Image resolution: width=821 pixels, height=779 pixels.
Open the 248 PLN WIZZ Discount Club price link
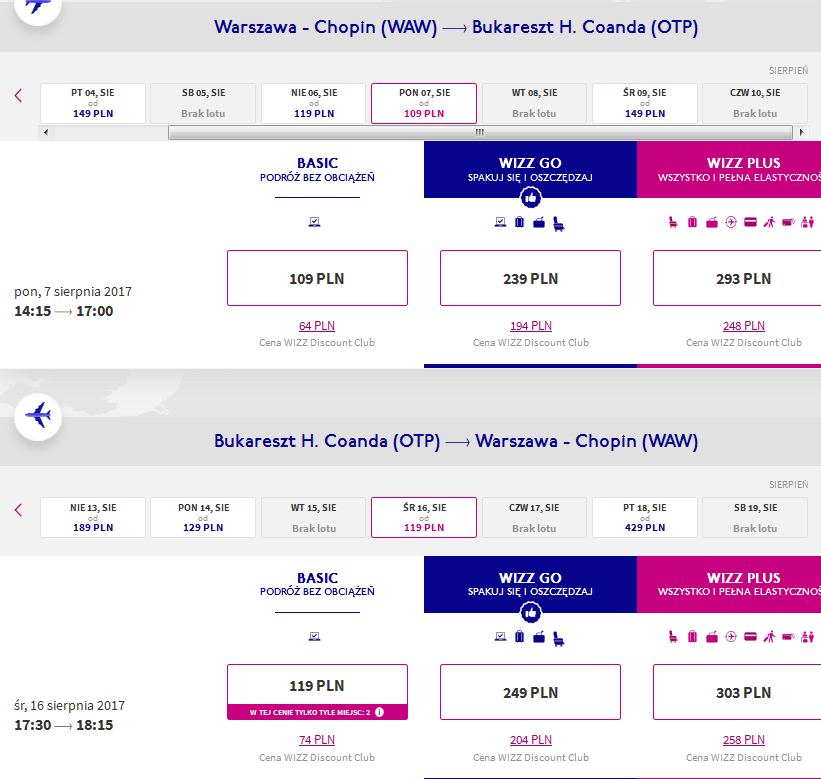click(x=744, y=326)
